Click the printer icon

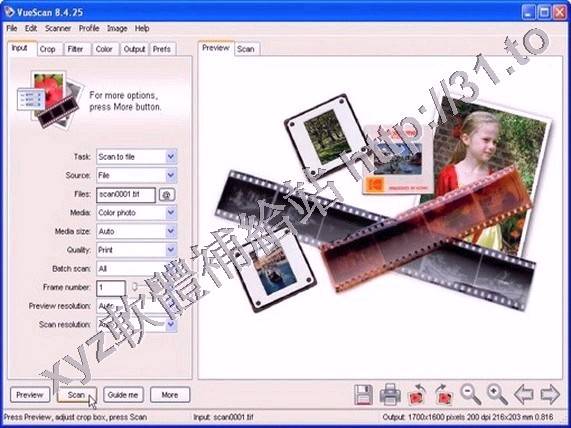click(390, 394)
